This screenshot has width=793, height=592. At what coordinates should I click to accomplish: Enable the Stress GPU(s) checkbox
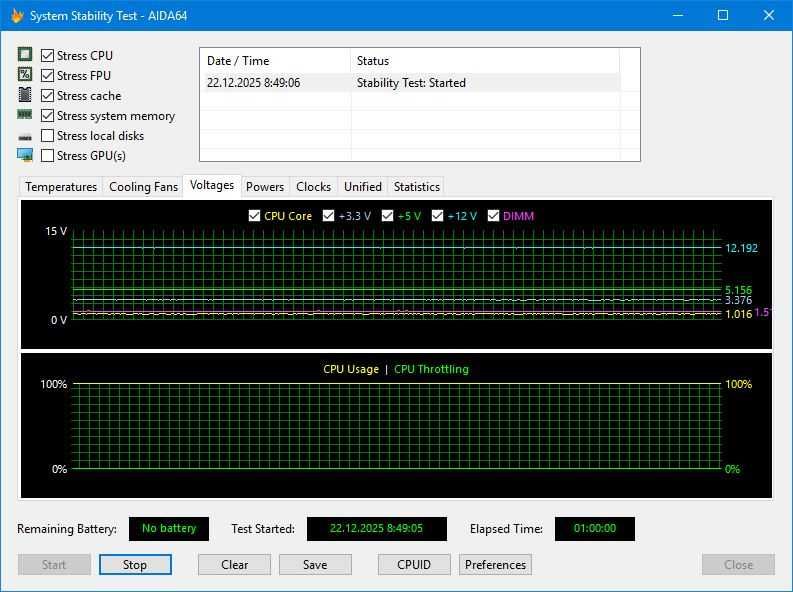tap(47, 155)
